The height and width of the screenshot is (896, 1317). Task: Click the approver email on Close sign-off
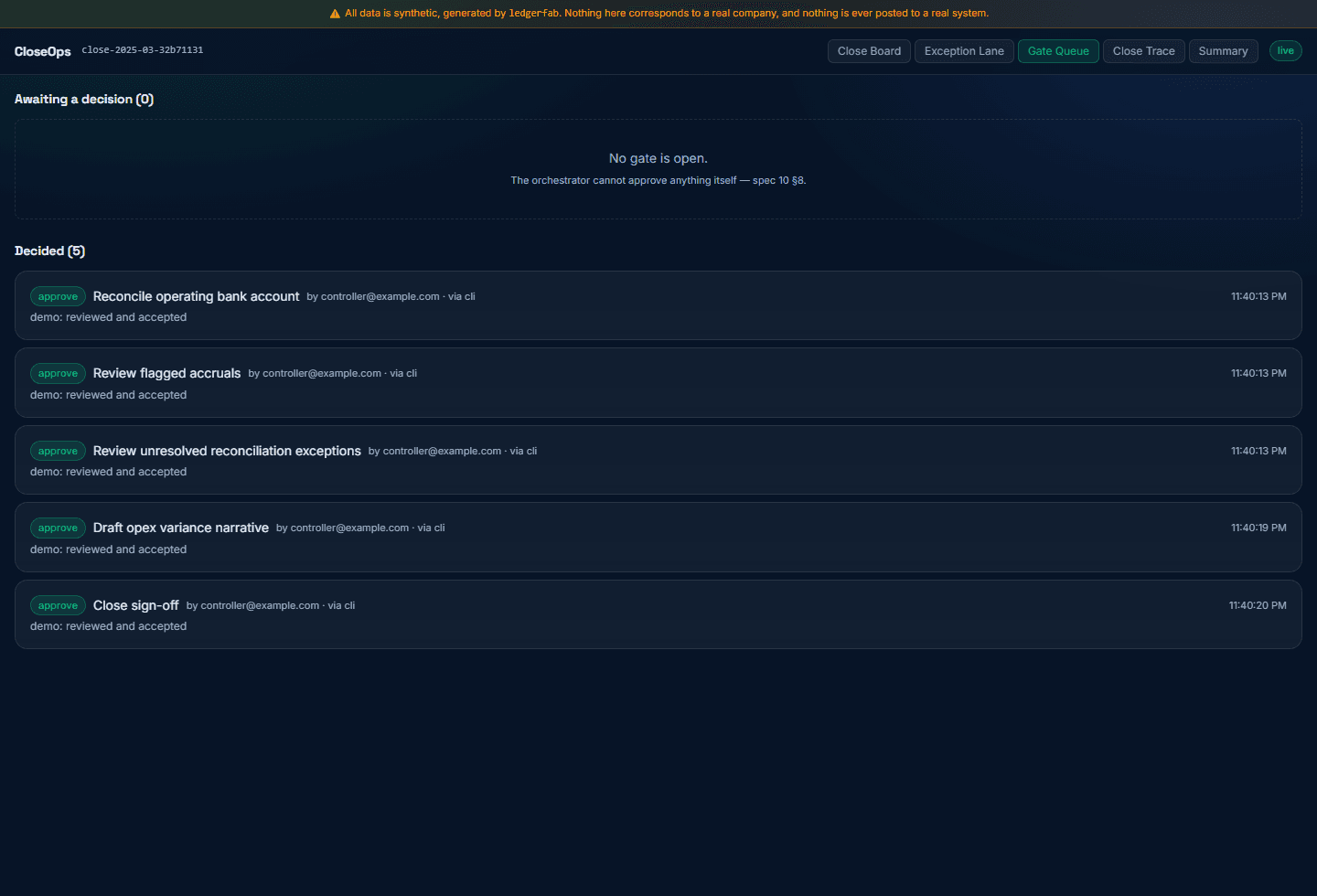pyautogui.click(x=260, y=605)
